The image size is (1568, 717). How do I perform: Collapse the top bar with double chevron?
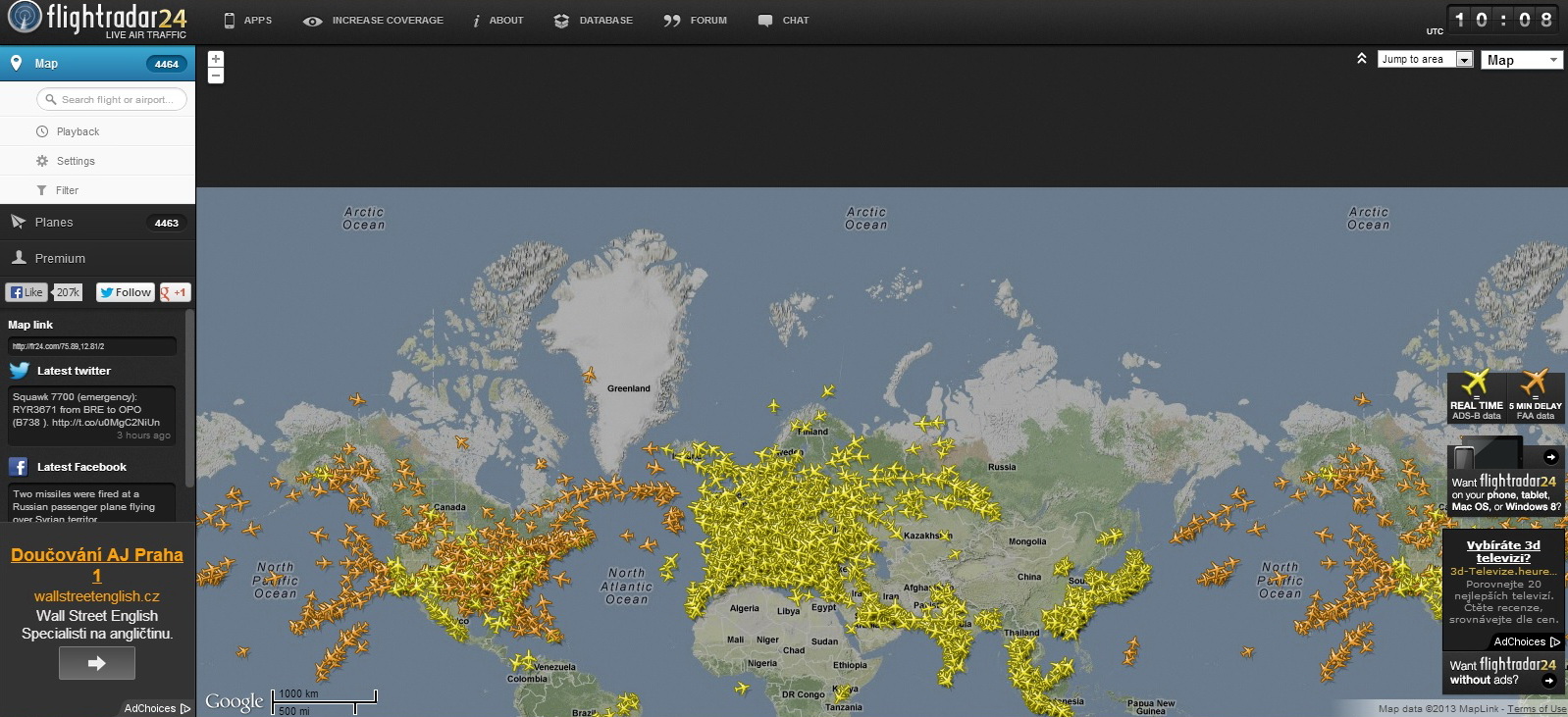point(1362,59)
